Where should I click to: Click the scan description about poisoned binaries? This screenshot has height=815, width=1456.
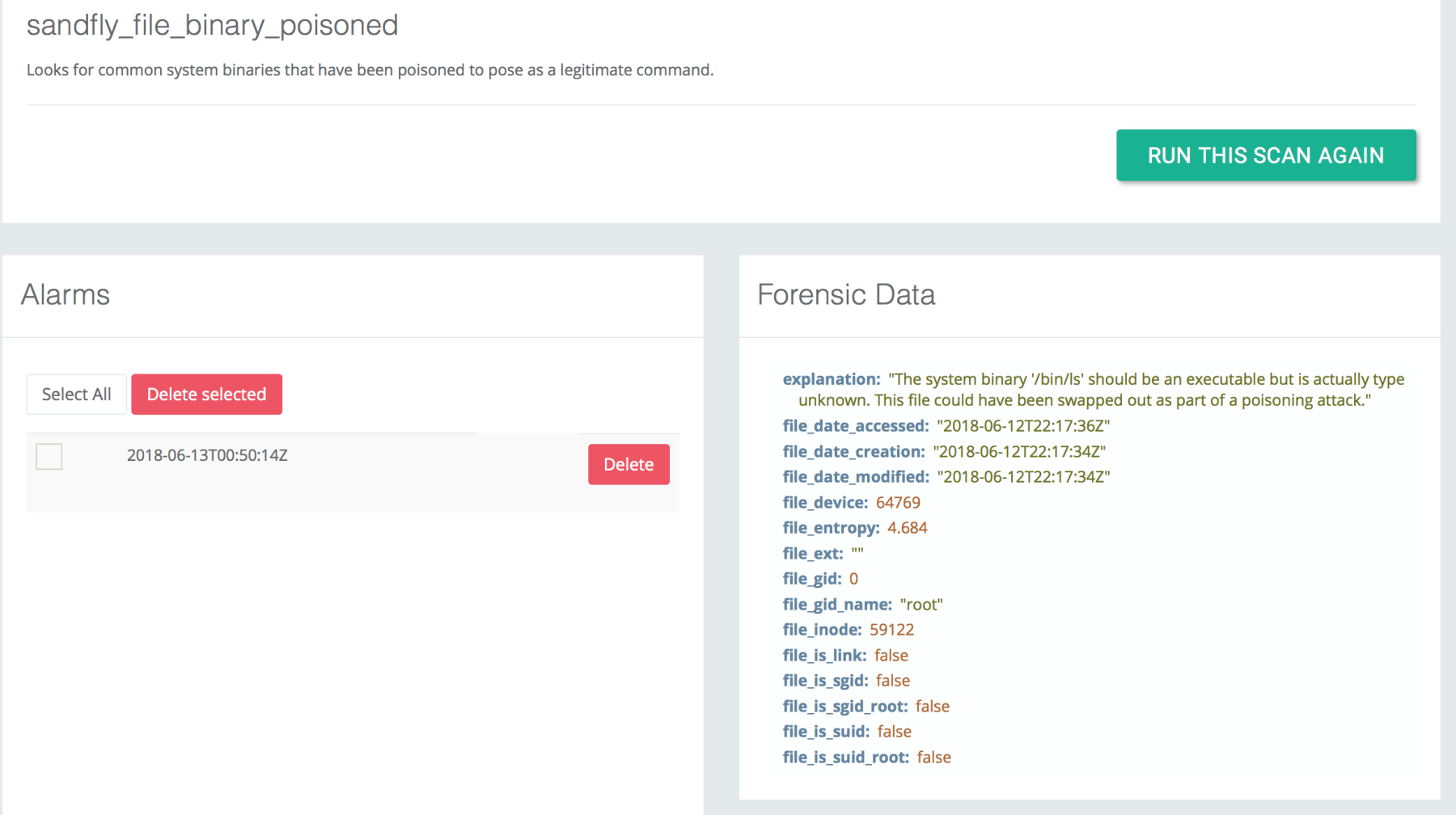(x=370, y=70)
